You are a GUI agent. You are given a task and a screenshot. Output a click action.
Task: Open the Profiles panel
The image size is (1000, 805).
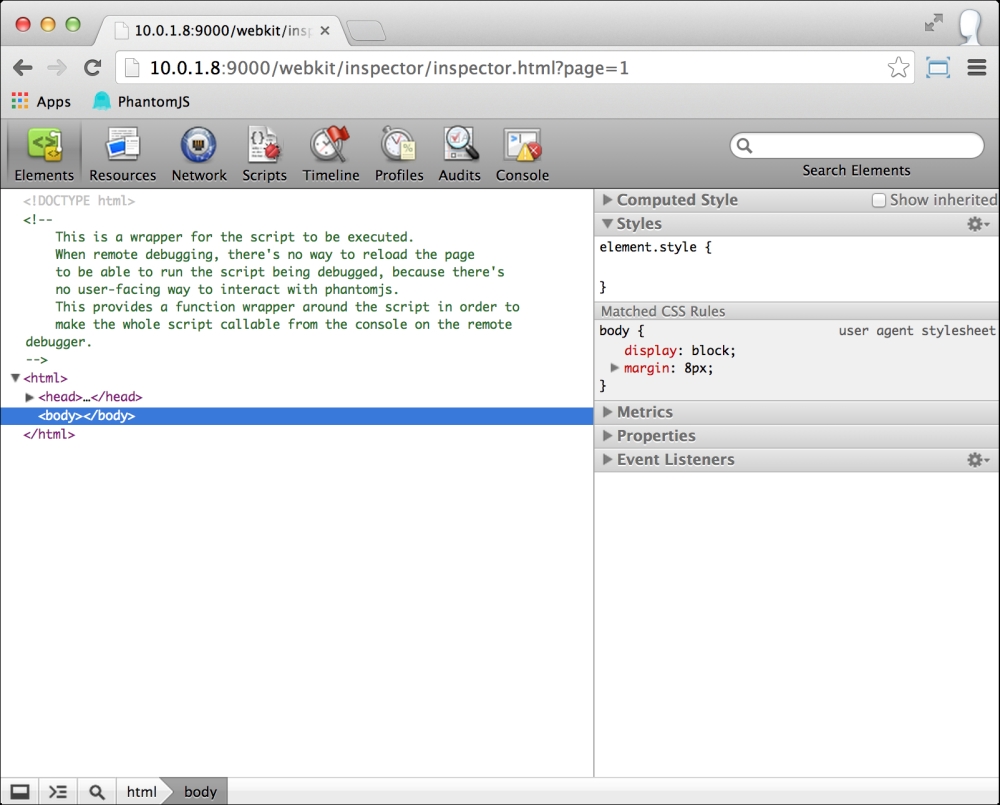(x=399, y=155)
